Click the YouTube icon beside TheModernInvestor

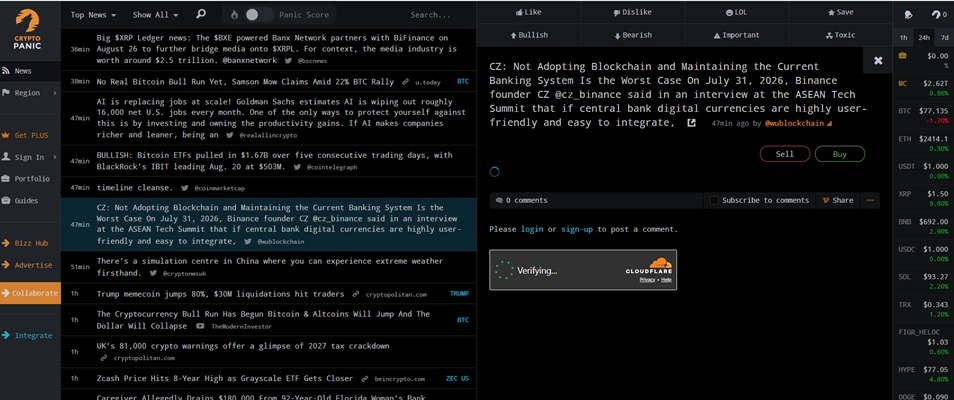tap(200, 326)
